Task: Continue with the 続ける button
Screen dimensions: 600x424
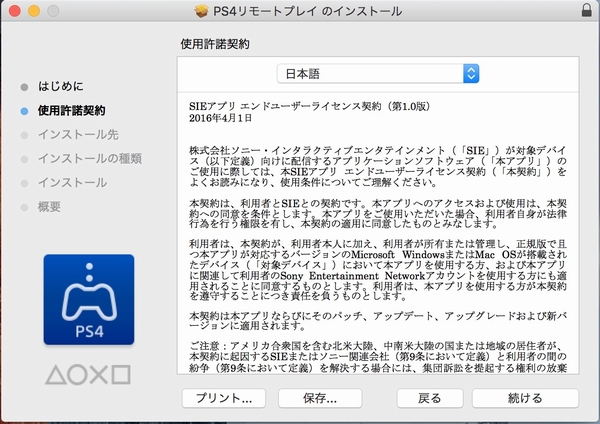Action: pos(524,397)
